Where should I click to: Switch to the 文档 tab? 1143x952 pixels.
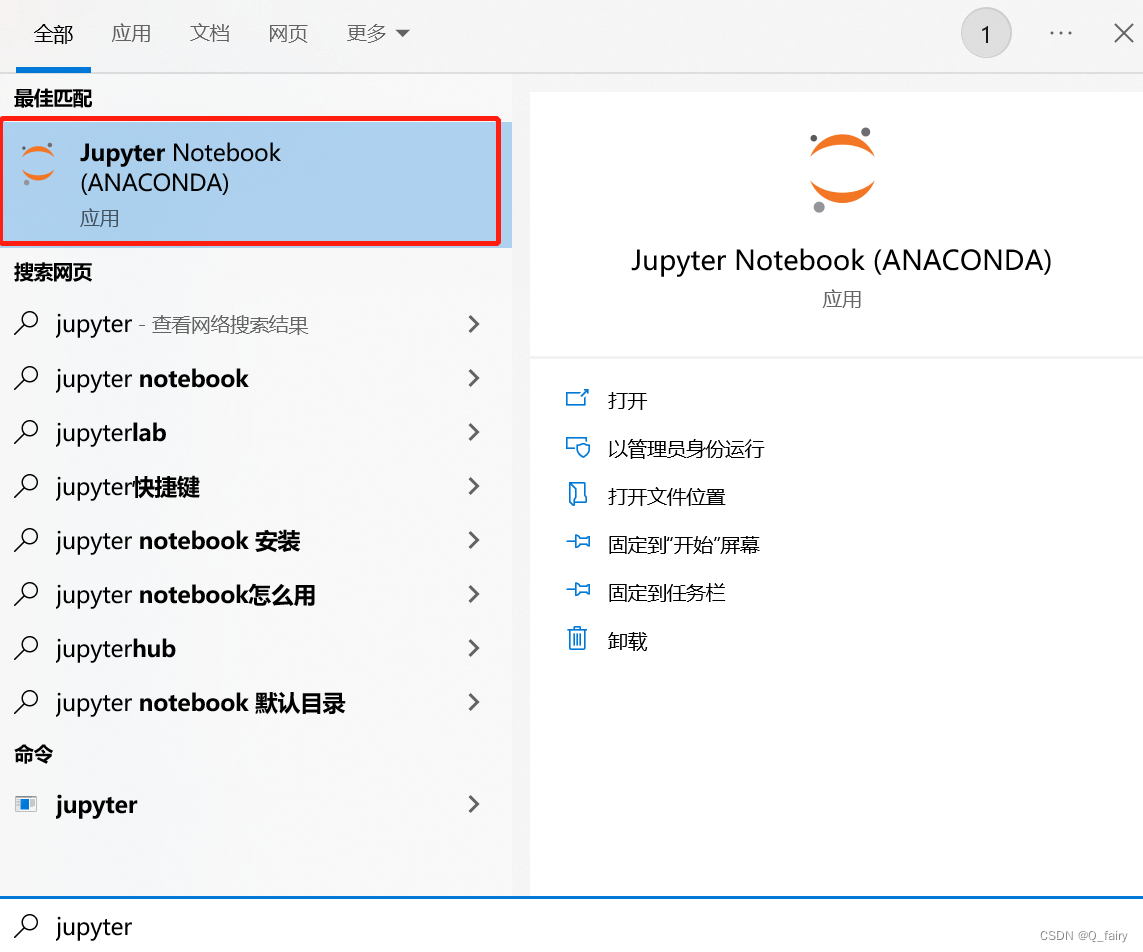pos(210,34)
